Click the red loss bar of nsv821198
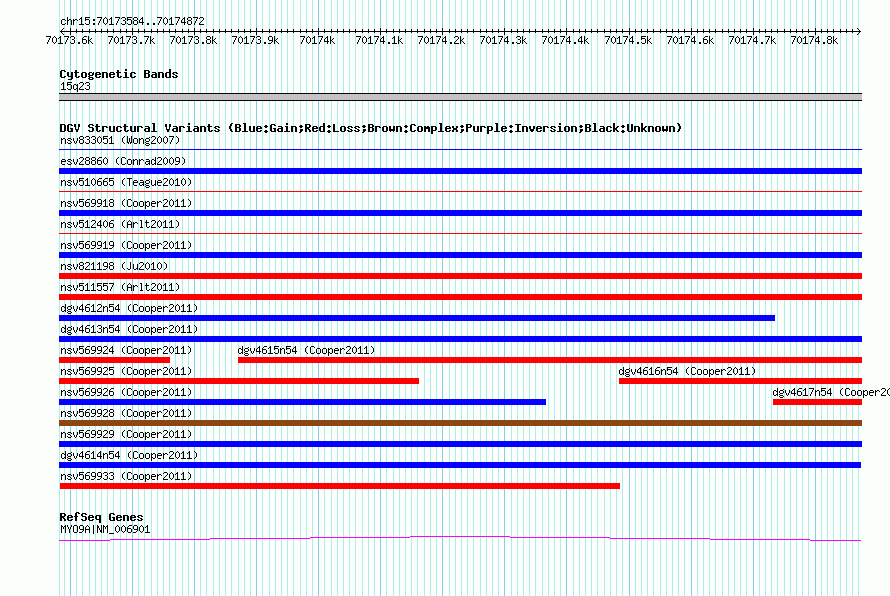This screenshot has width=890, height=596. 460,276
